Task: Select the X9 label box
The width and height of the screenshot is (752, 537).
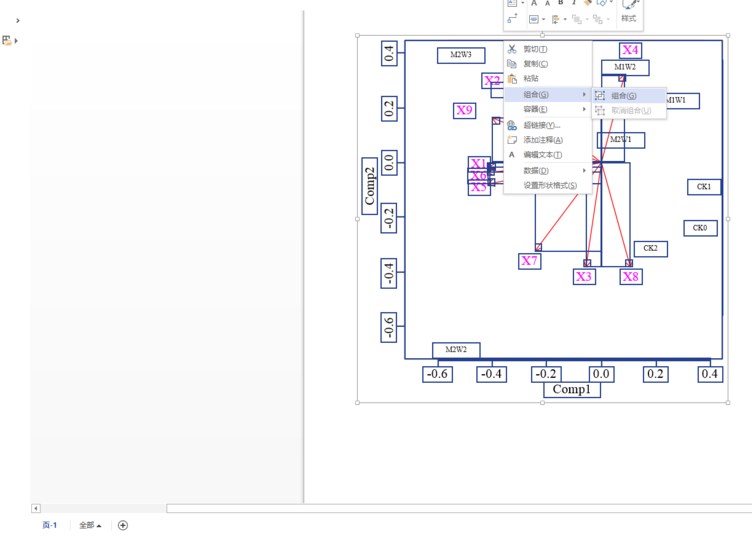Action: 464,111
